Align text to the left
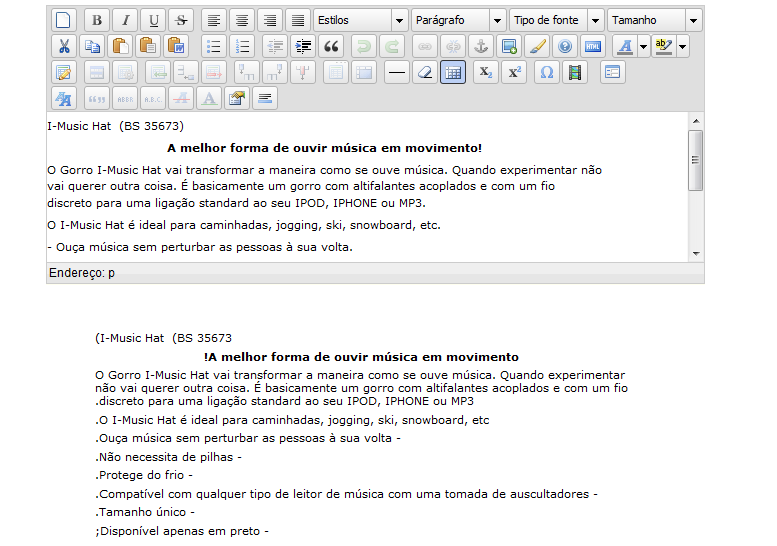This screenshot has width=777, height=546. point(214,20)
